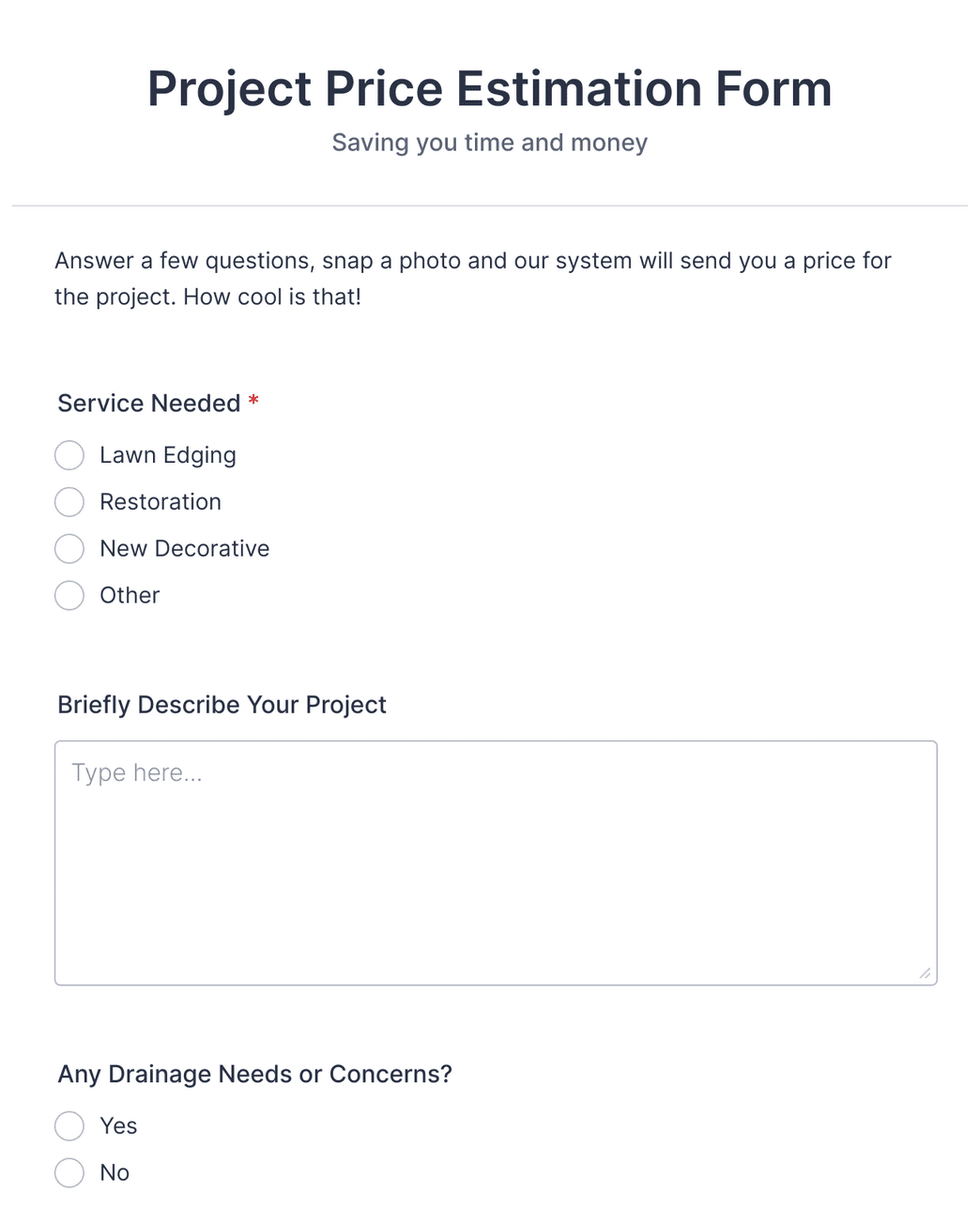Screen dimensions: 980x1206
Task: Click the Project Price Estimation Form title
Action: (489, 87)
